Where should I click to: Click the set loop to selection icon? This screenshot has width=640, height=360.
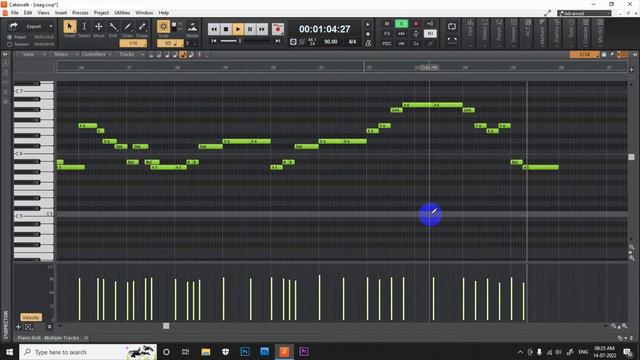(452, 40)
